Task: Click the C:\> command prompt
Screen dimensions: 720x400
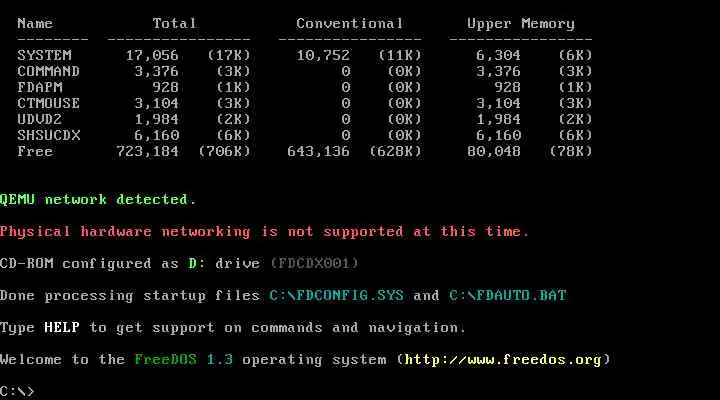Action: [17, 391]
